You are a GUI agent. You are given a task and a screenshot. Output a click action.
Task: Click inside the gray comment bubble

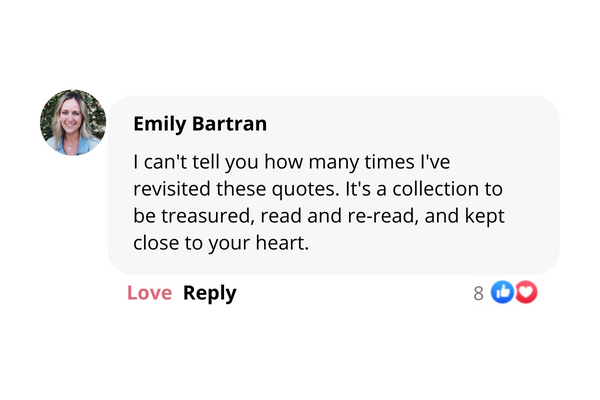333,185
